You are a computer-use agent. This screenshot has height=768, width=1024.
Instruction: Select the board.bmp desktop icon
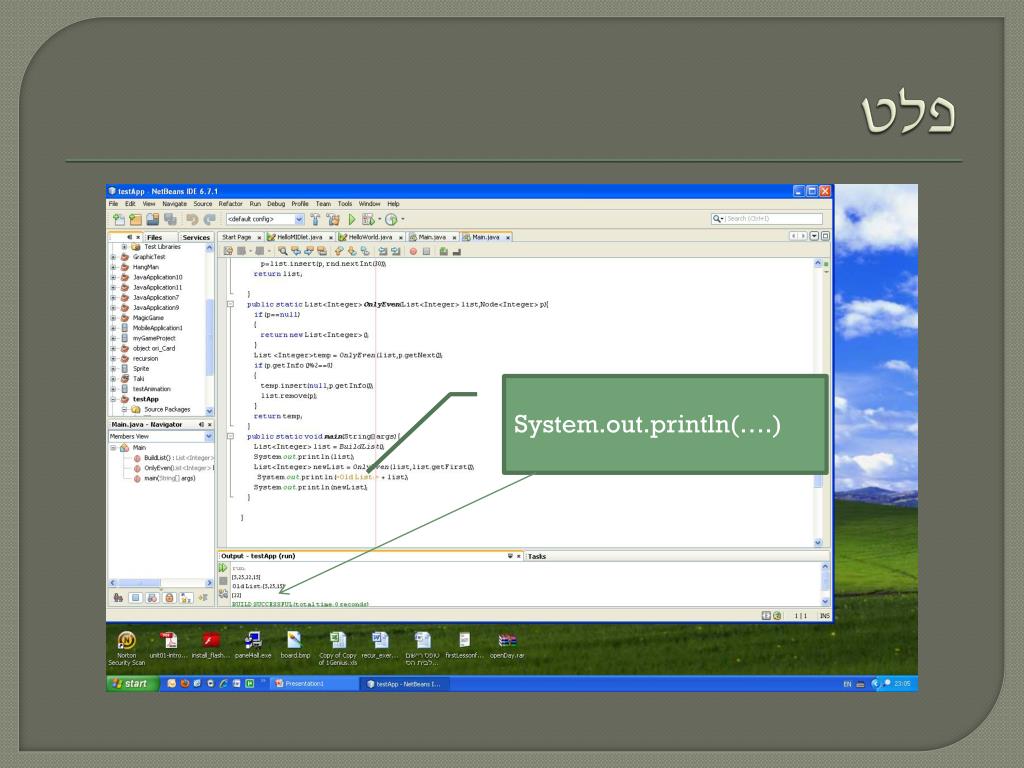coord(295,645)
